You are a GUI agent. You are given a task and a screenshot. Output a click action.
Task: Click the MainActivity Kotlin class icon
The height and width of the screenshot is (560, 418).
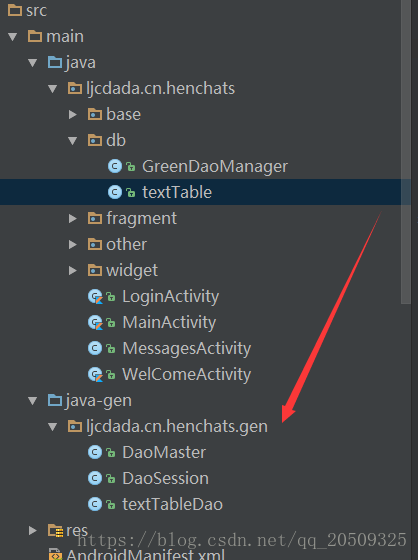[x=95, y=322]
